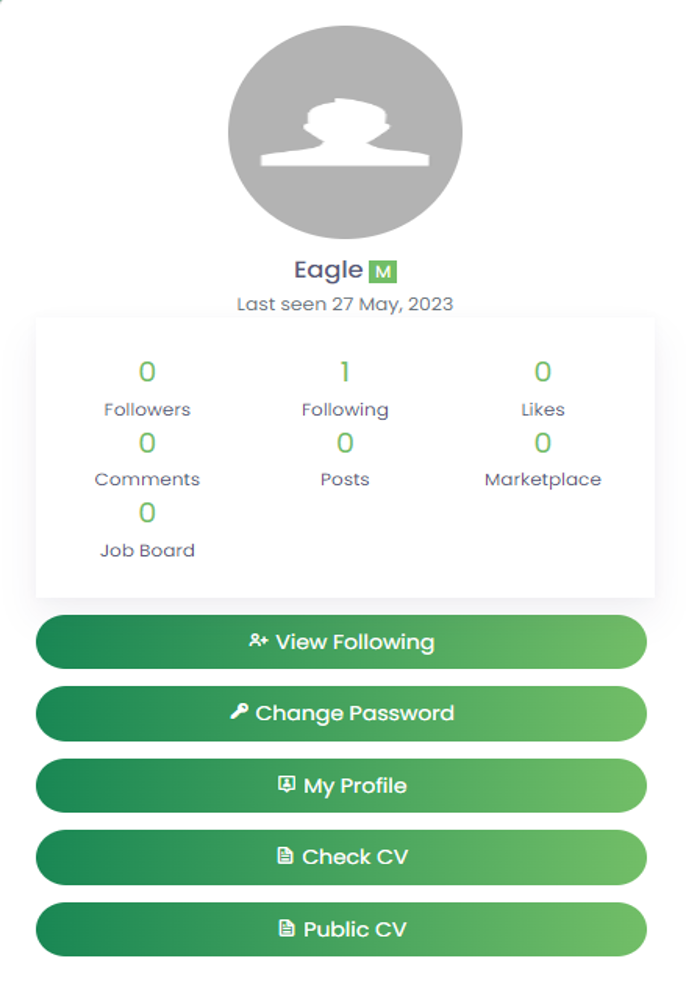Go to My Profile
The width and height of the screenshot is (687, 993).
[x=341, y=785]
